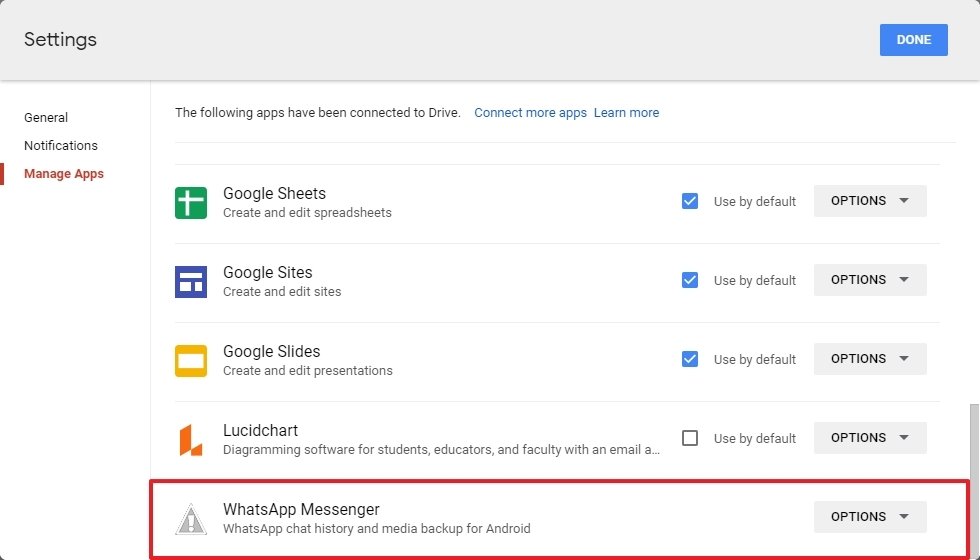
Task: Click the Lucidchart app name
Action: pyautogui.click(x=261, y=430)
